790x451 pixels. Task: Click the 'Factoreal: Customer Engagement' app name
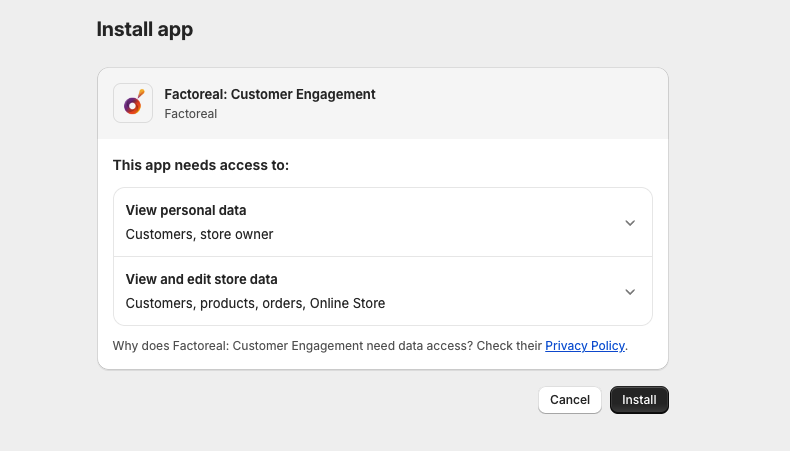[270, 95]
